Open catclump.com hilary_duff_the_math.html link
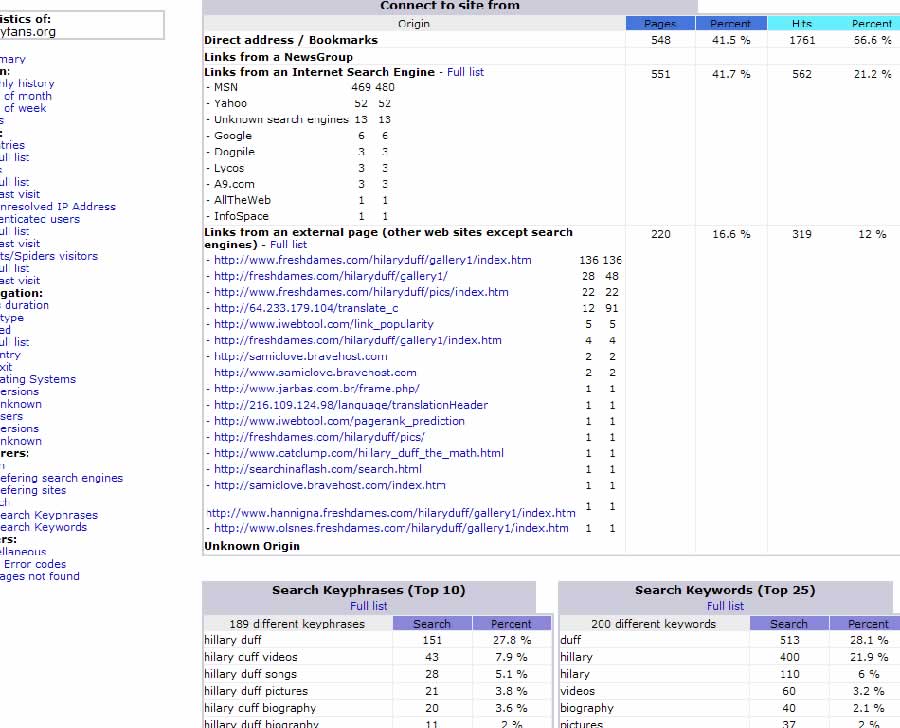The height and width of the screenshot is (728, 900). click(x=359, y=453)
